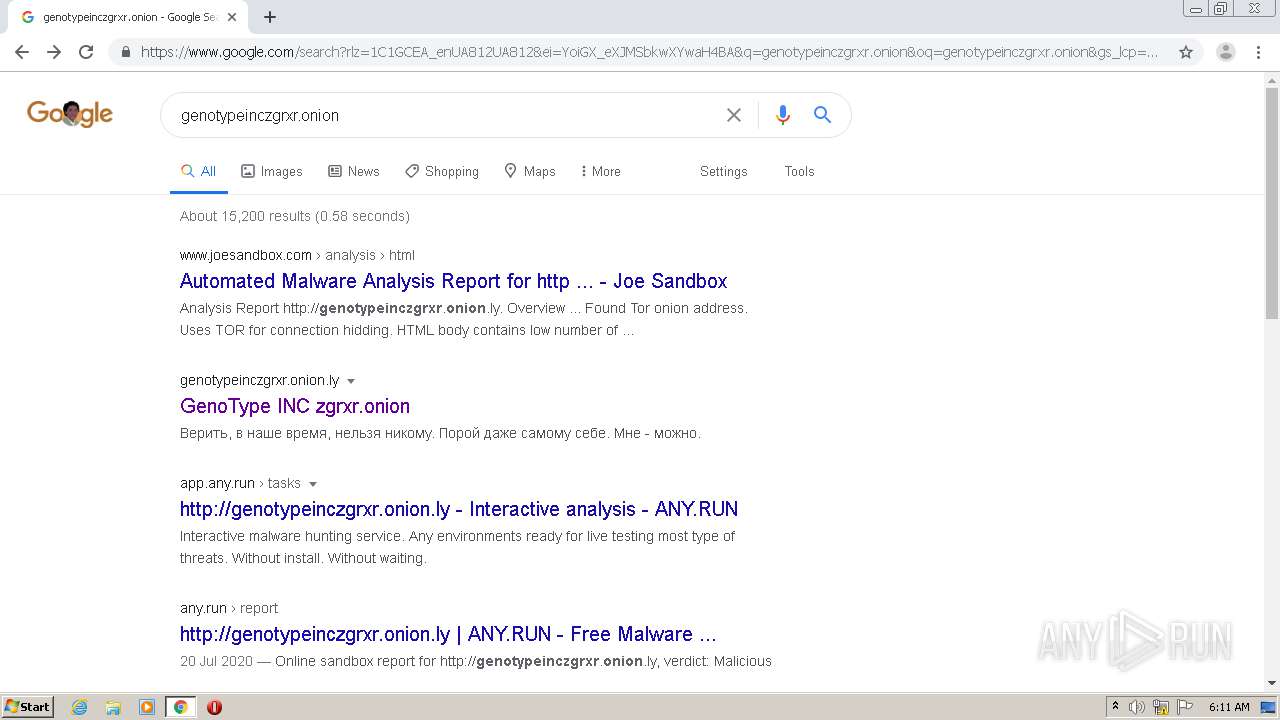Close the Google Search tab
This screenshot has height=720, width=1280.
(232, 17)
